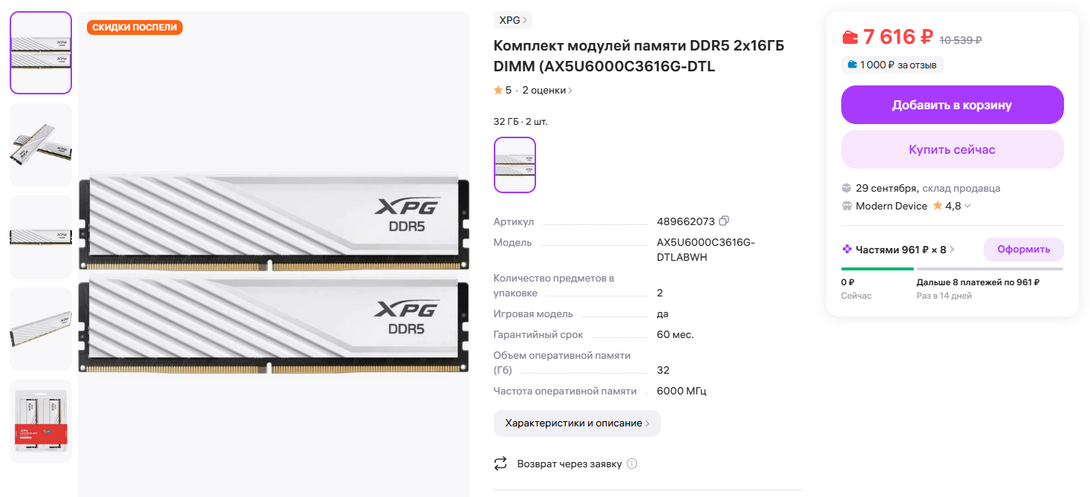This screenshot has width=1090, height=497.
Task: Choose Купить сейчас
Action: 952,149
